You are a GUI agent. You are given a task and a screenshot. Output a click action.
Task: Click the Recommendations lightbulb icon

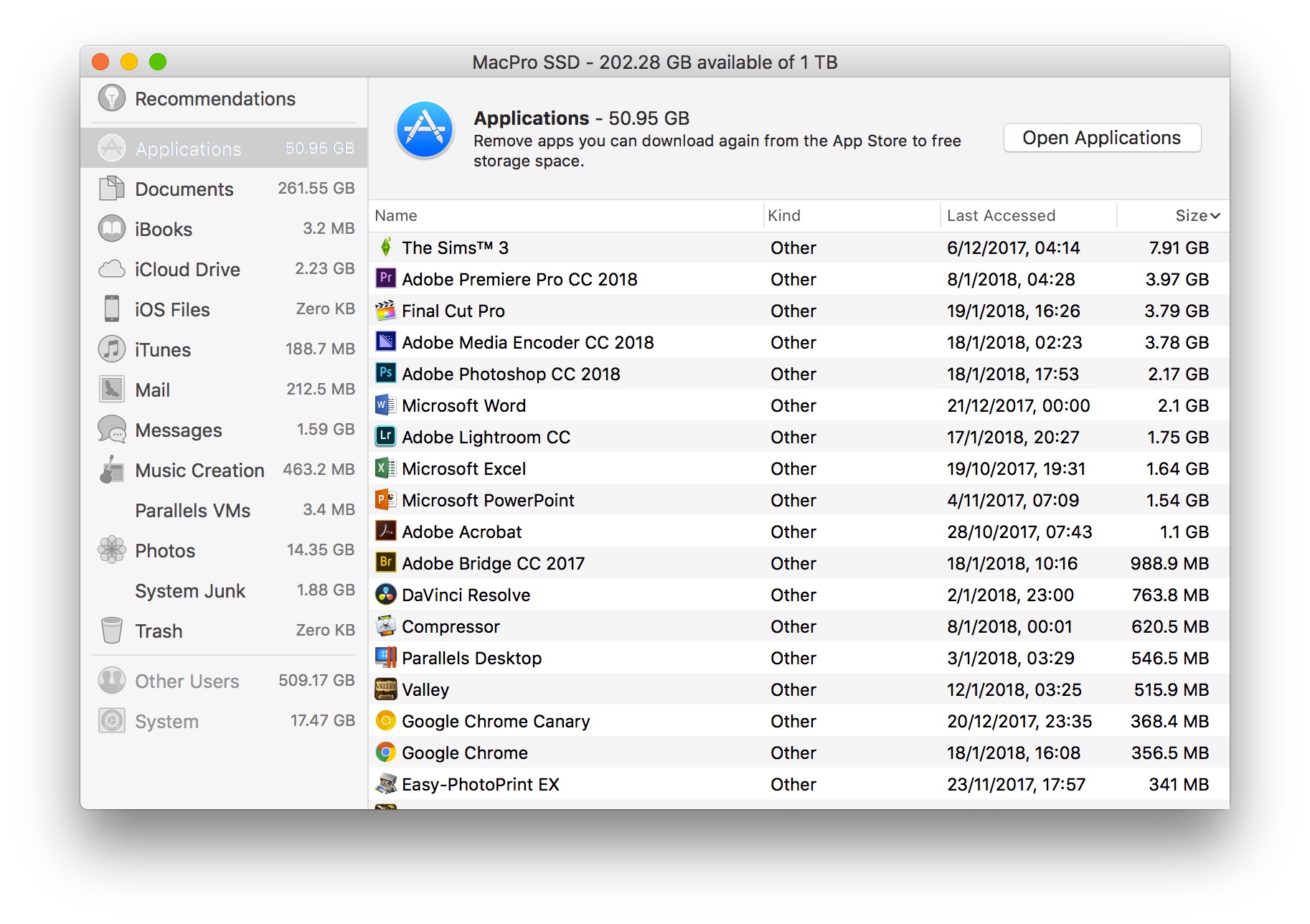point(112,98)
